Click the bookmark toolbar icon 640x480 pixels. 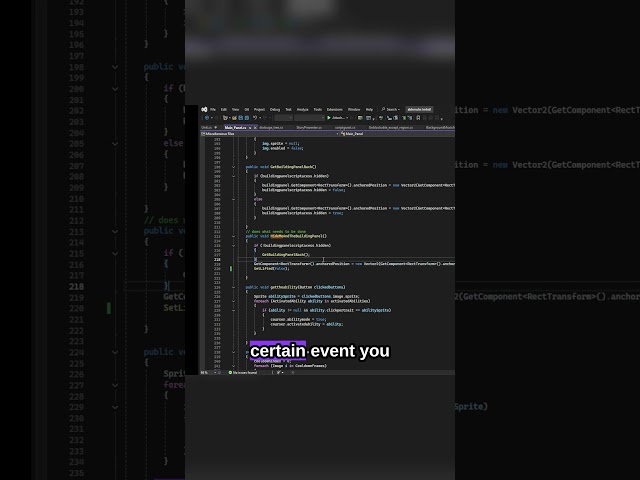(418, 118)
